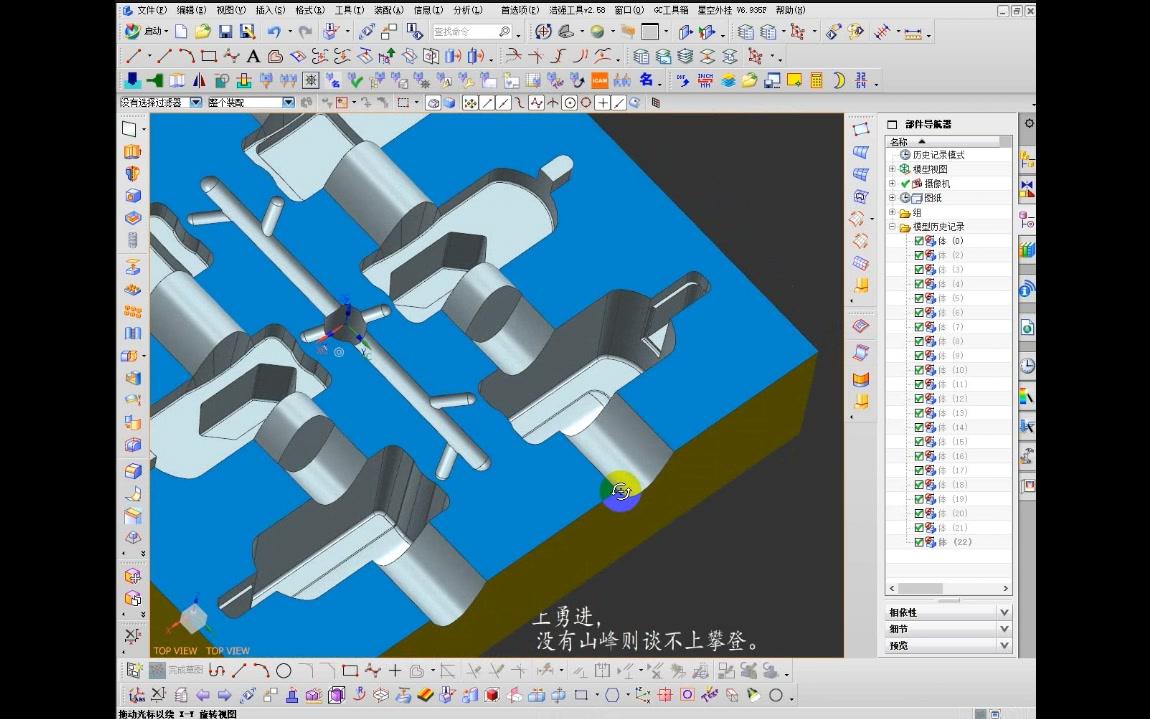Viewport: 1150px width, 719px height.
Task: Select the Text 'A' tool
Action: coord(253,56)
